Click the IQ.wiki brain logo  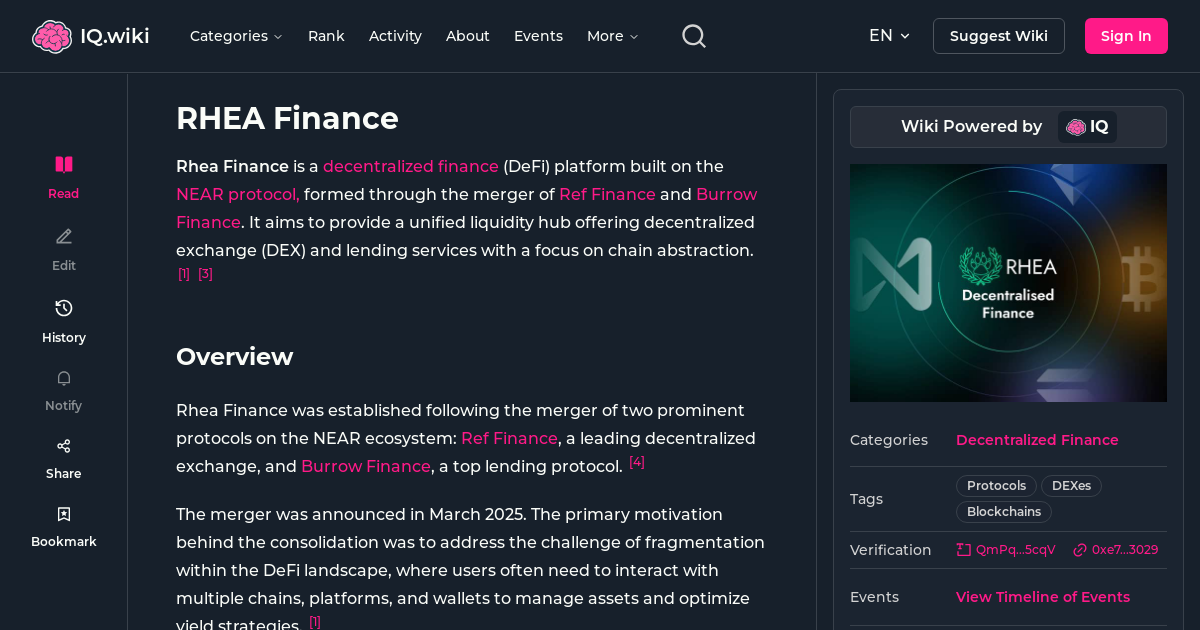tap(52, 35)
